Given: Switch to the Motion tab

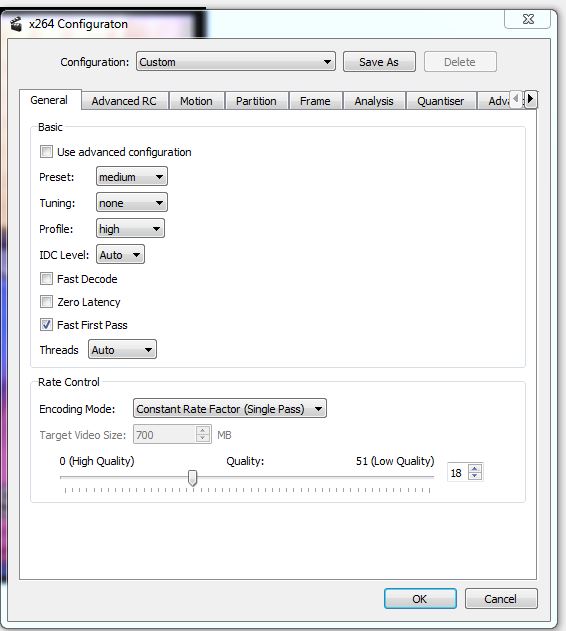Looking at the screenshot, I should pos(196,101).
